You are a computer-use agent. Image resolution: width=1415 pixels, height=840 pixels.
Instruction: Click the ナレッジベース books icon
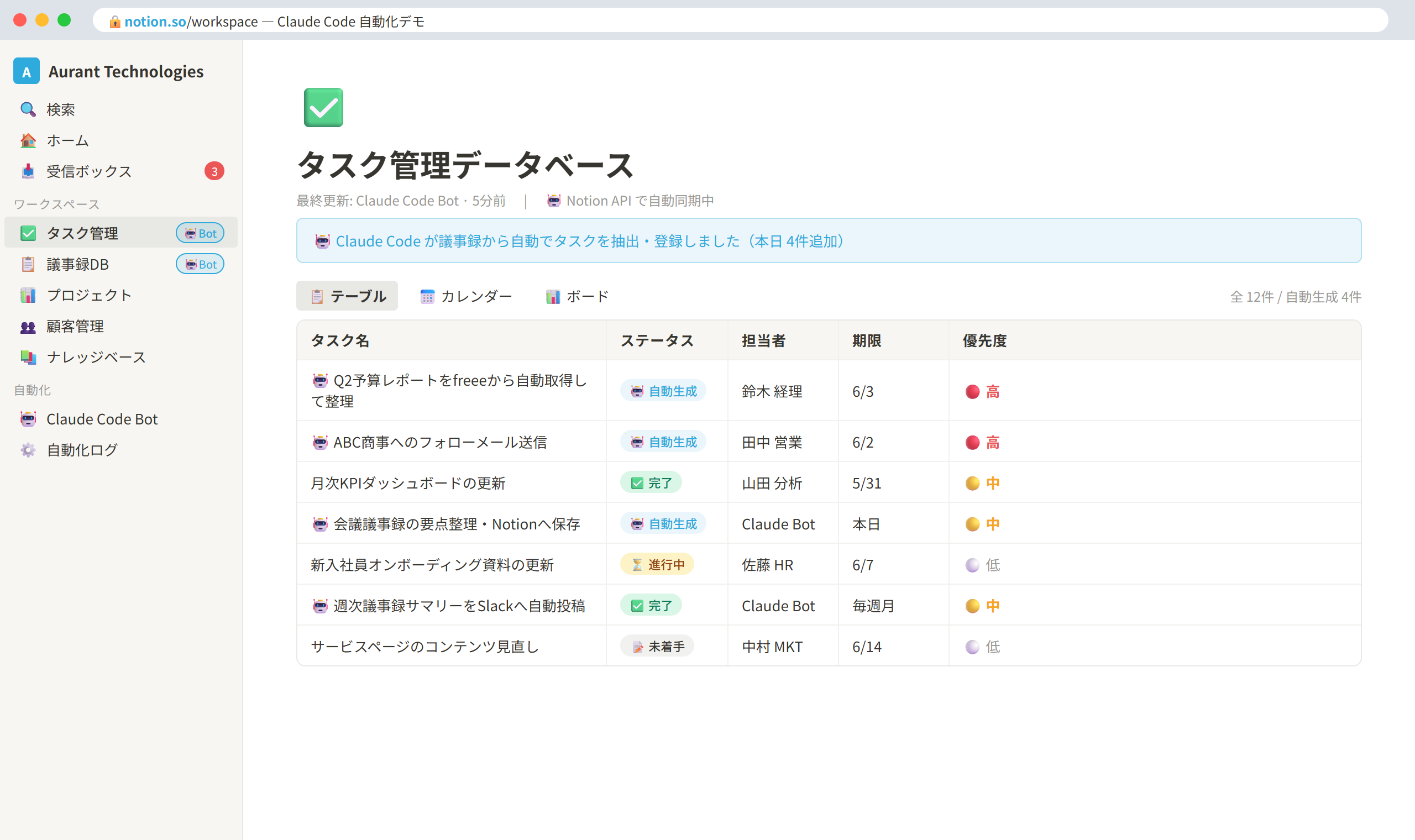pos(28,357)
